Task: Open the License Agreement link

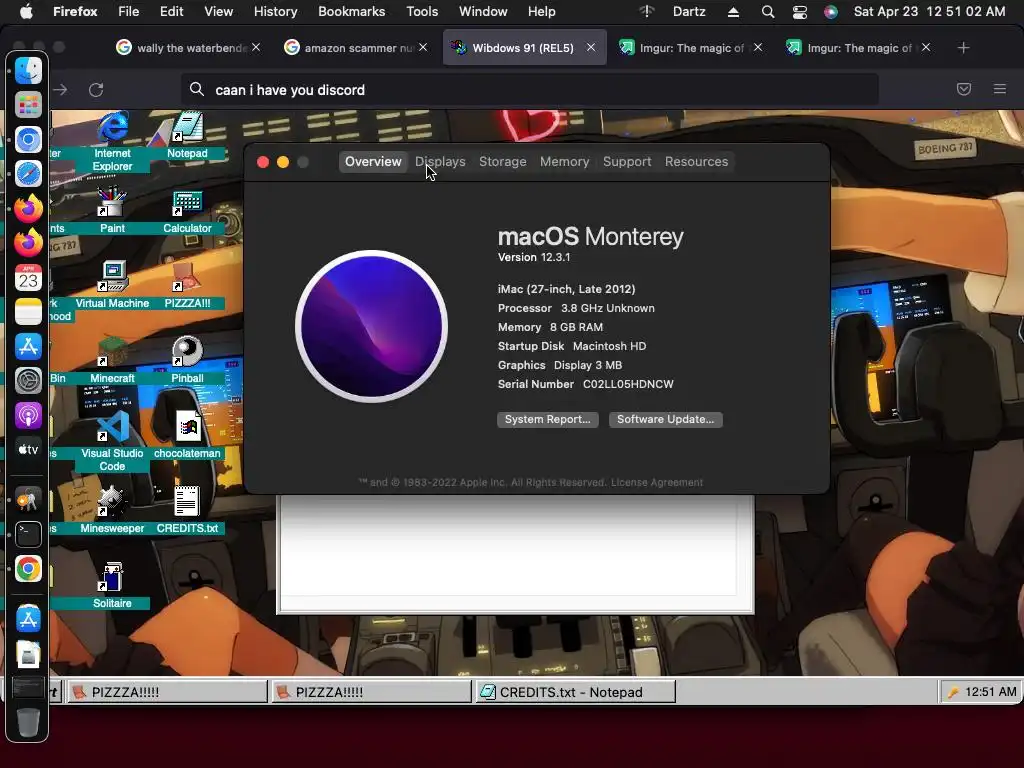Action: coord(657,483)
